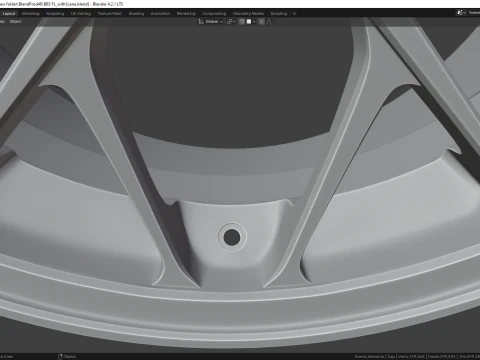480x360 pixels.
Task: Switch to the Modeling workspace tab
Action: [31, 14]
